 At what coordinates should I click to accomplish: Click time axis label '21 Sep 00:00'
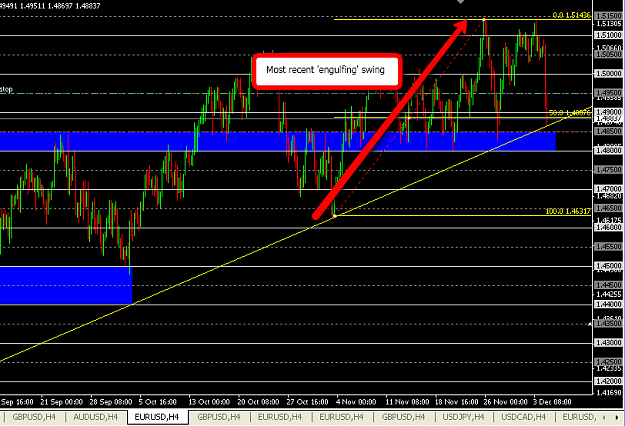[61, 402]
